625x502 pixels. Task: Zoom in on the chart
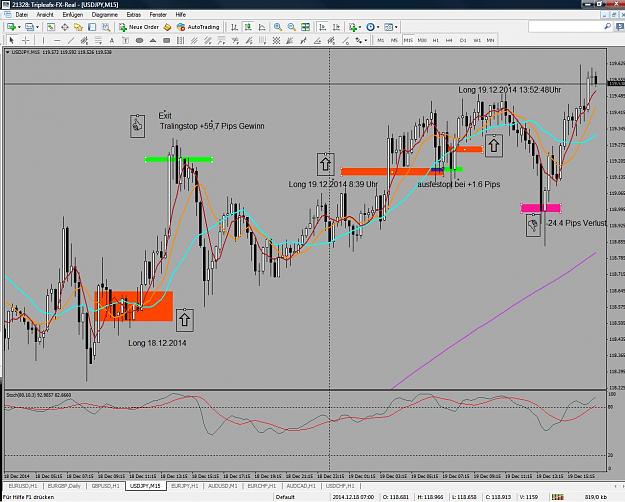tap(278, 27)
